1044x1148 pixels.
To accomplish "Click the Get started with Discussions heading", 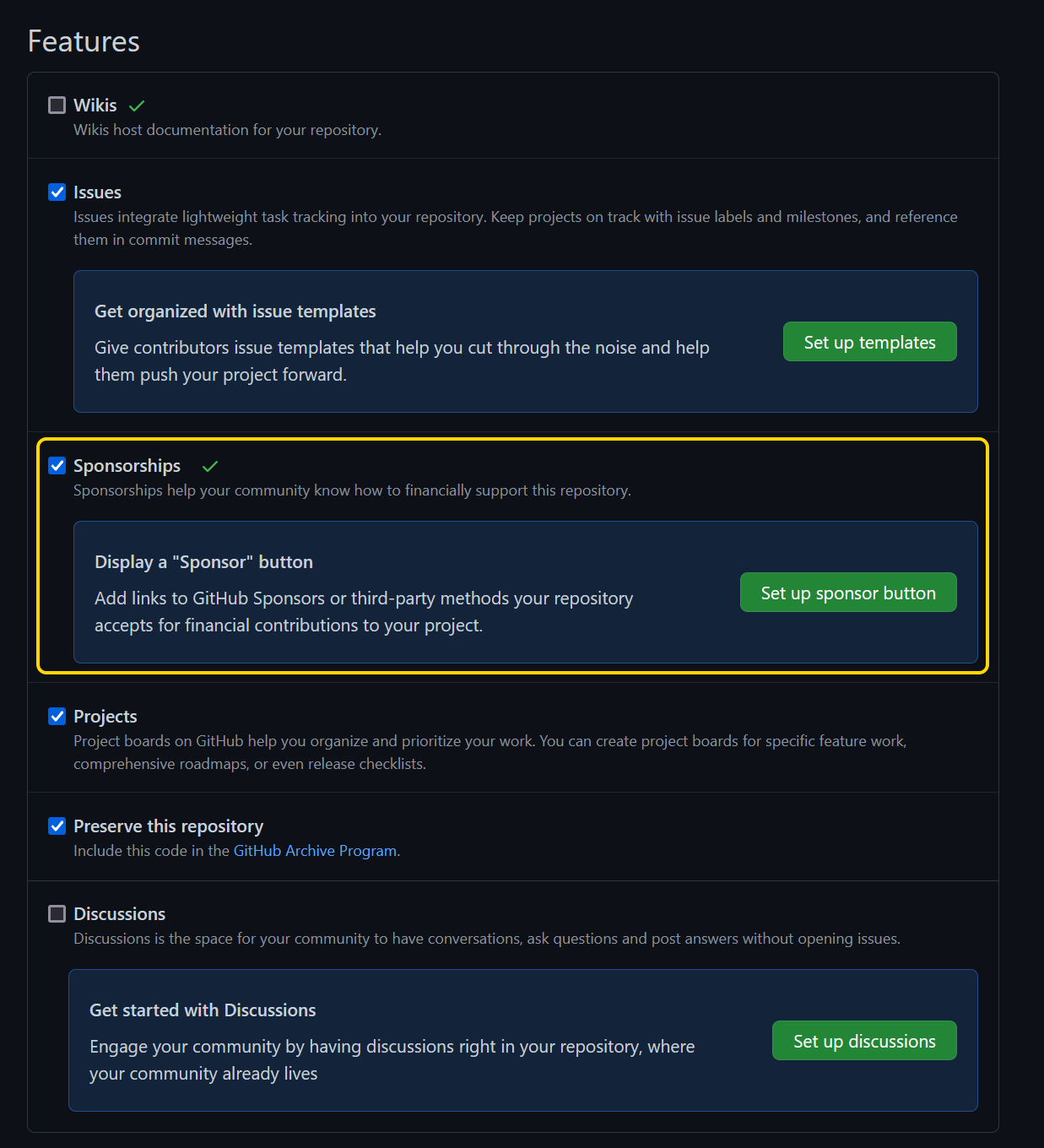I will [203, 1010].
